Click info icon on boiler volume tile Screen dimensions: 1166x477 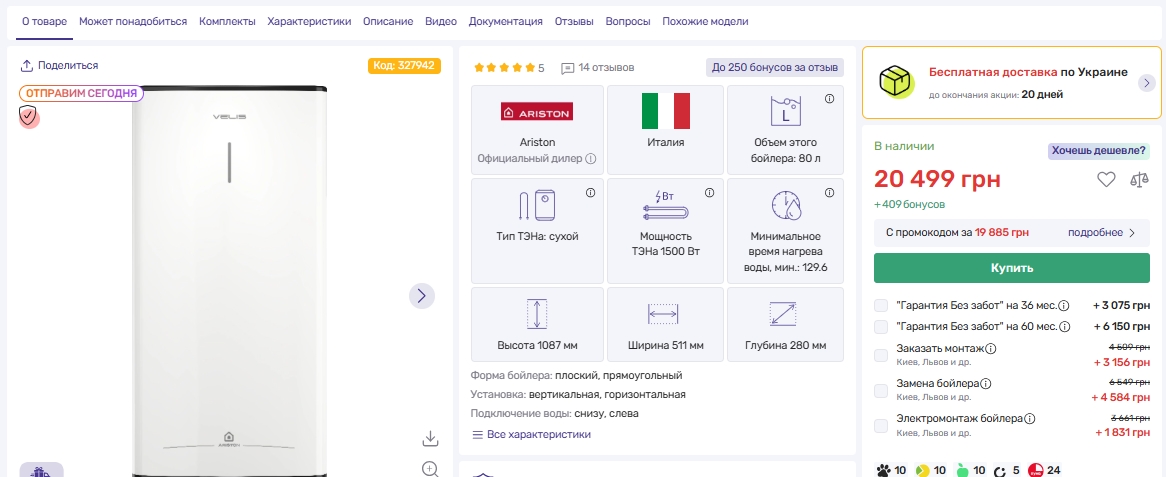(x=829, y=99)
